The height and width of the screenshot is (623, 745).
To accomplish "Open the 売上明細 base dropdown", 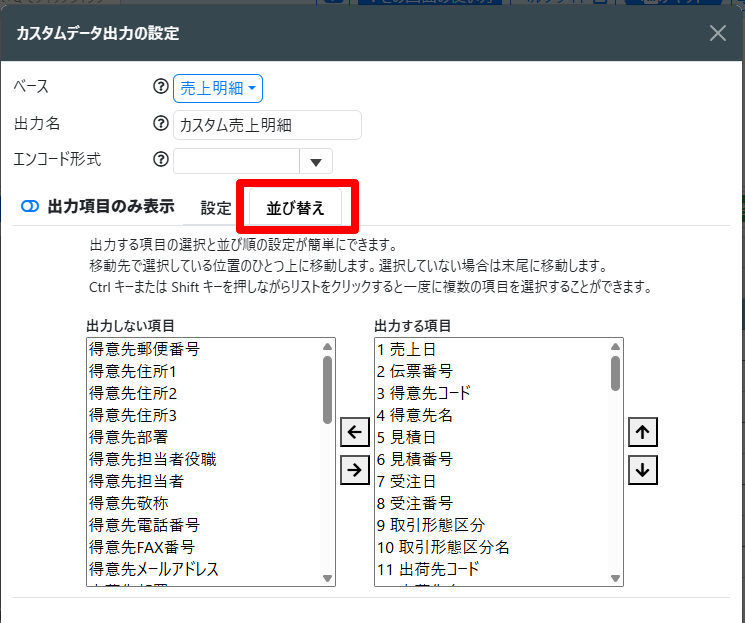I will tap(218, 89).
